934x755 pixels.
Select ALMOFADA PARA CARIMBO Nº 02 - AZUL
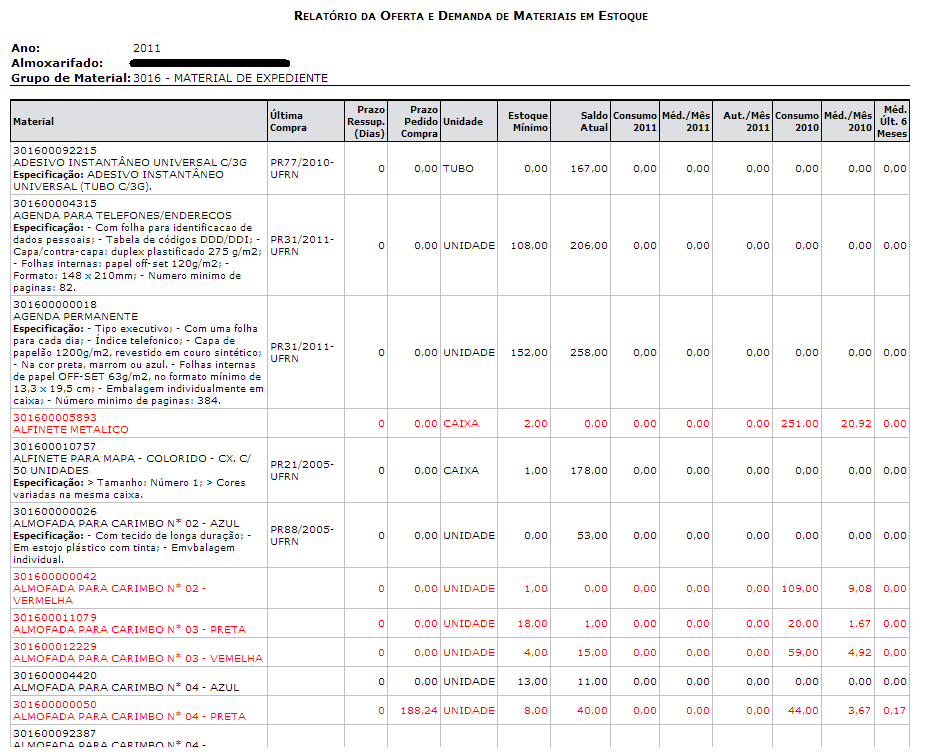pyautogui.click(x=126, y=524)
